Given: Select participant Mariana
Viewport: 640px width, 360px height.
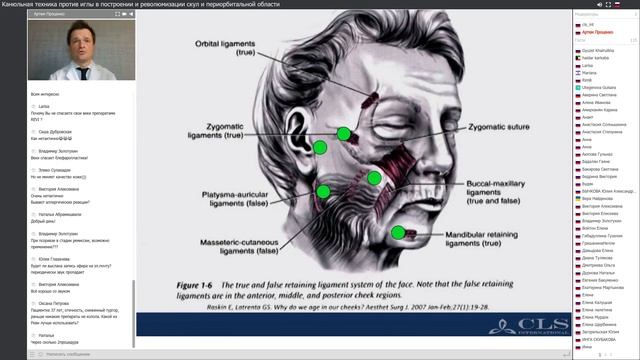Looking at the screenshot, I should 589,73.
